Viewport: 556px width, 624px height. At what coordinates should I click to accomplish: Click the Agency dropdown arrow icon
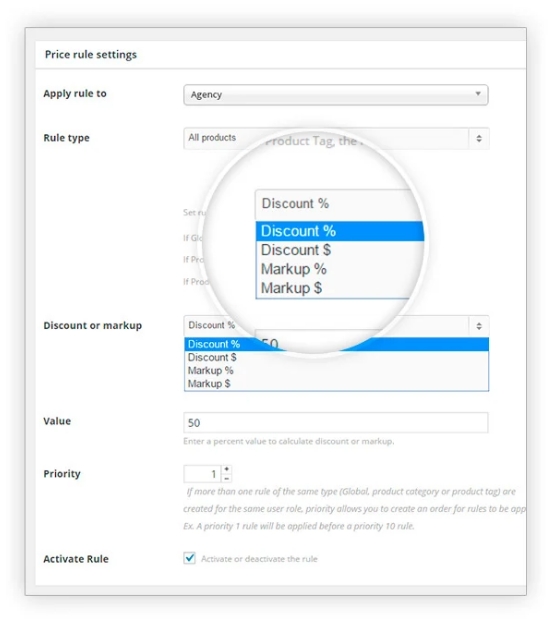coord(478,94)
